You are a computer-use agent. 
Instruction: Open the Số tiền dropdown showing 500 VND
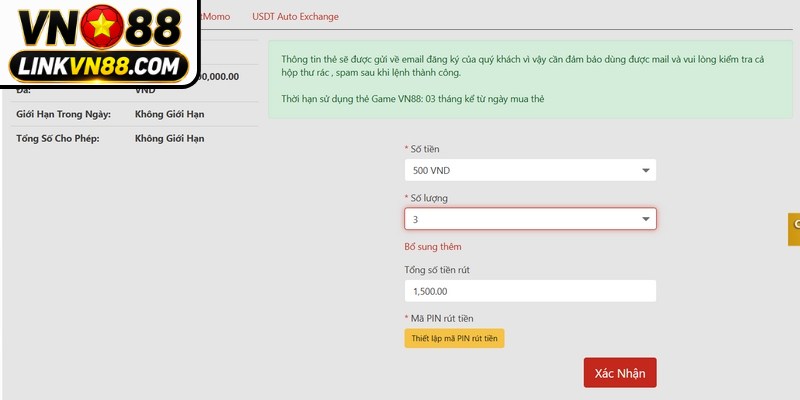tap(530, 170)
